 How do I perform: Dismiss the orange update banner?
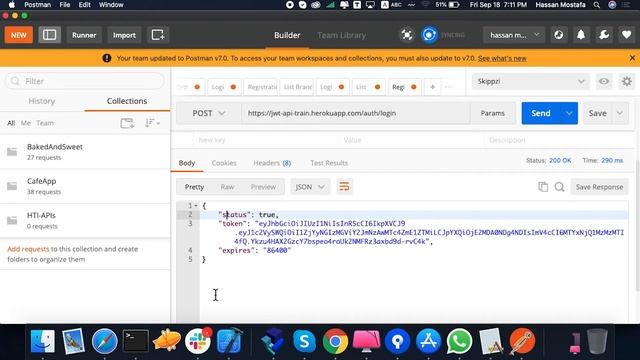[x=632, y=58]
